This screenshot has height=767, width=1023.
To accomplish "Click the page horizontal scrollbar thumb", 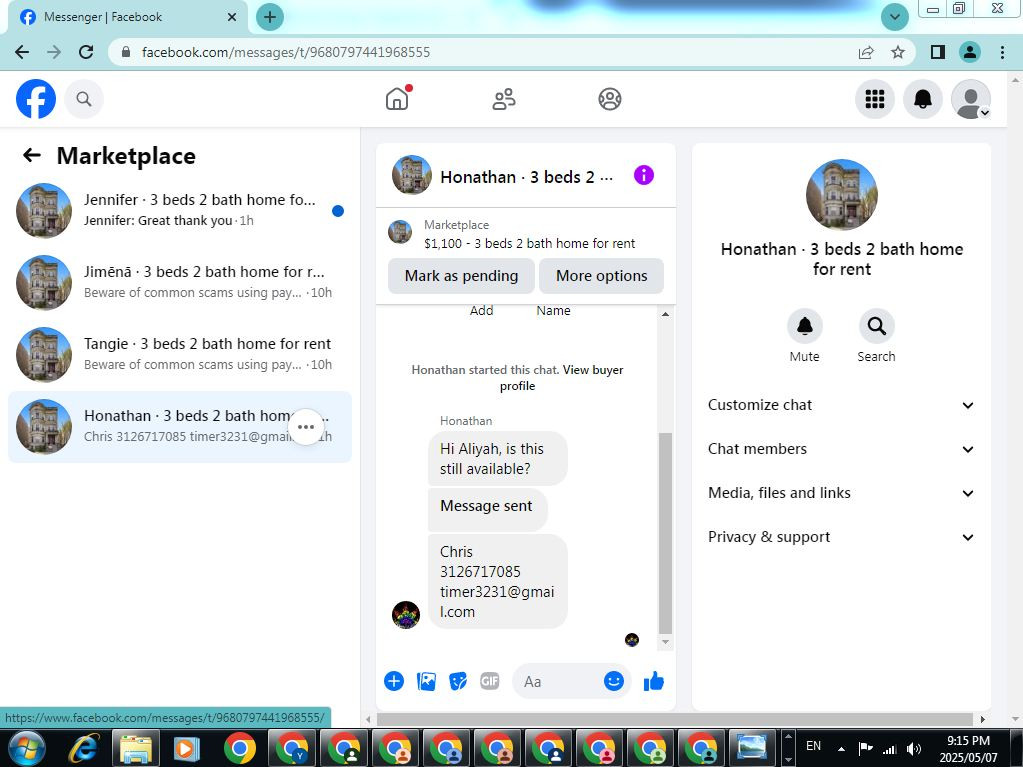I will pos(677,719).
